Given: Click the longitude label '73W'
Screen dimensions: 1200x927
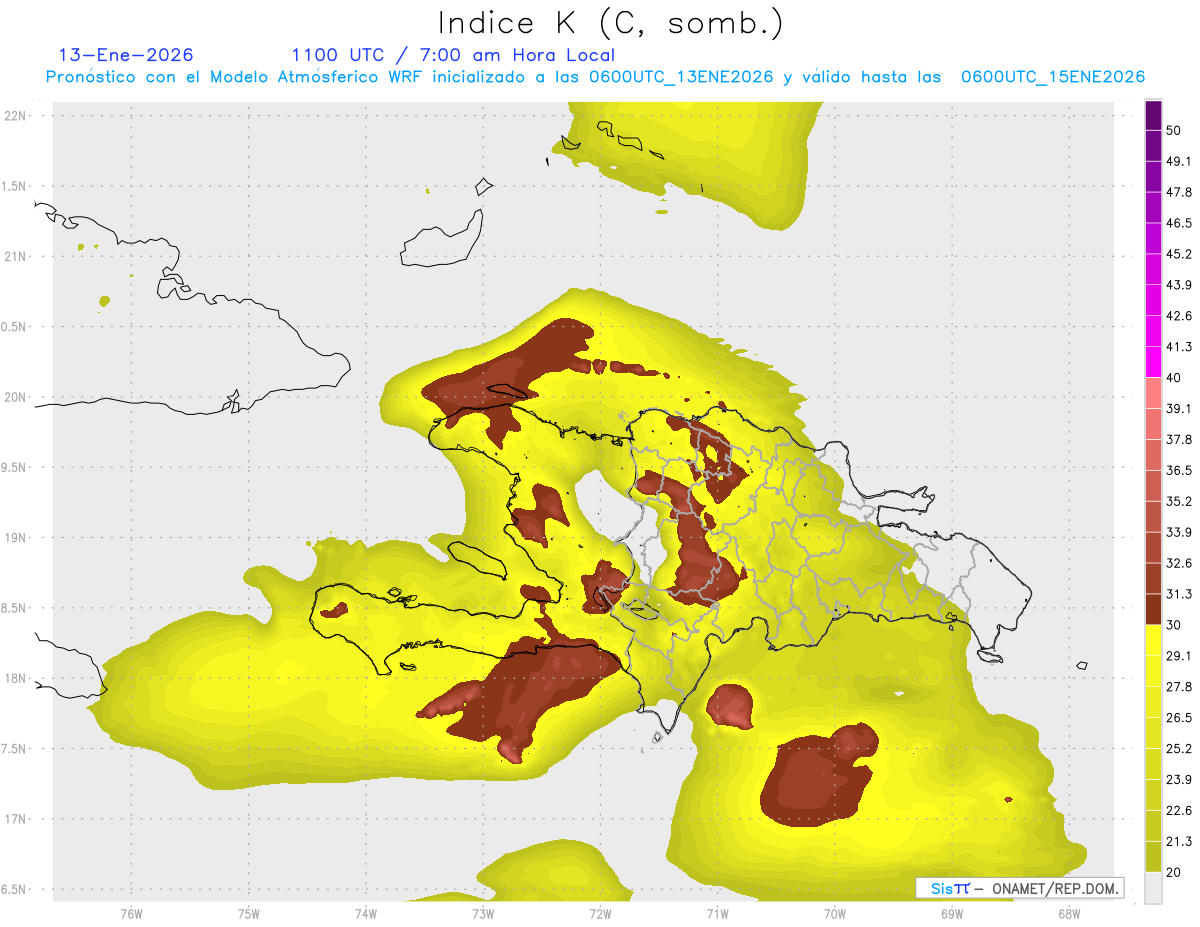Looking at the screenshot, I should 483,913.
